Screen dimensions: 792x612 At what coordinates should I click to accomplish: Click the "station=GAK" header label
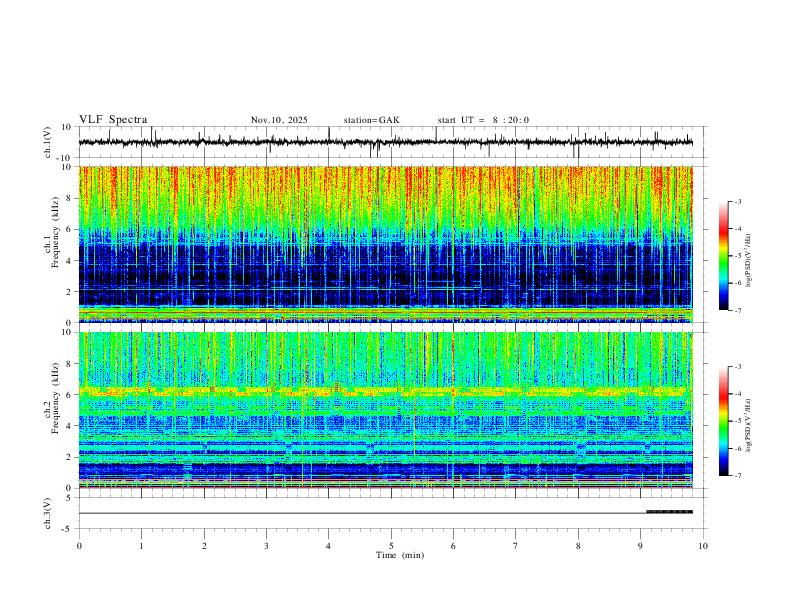pos(371,120)
